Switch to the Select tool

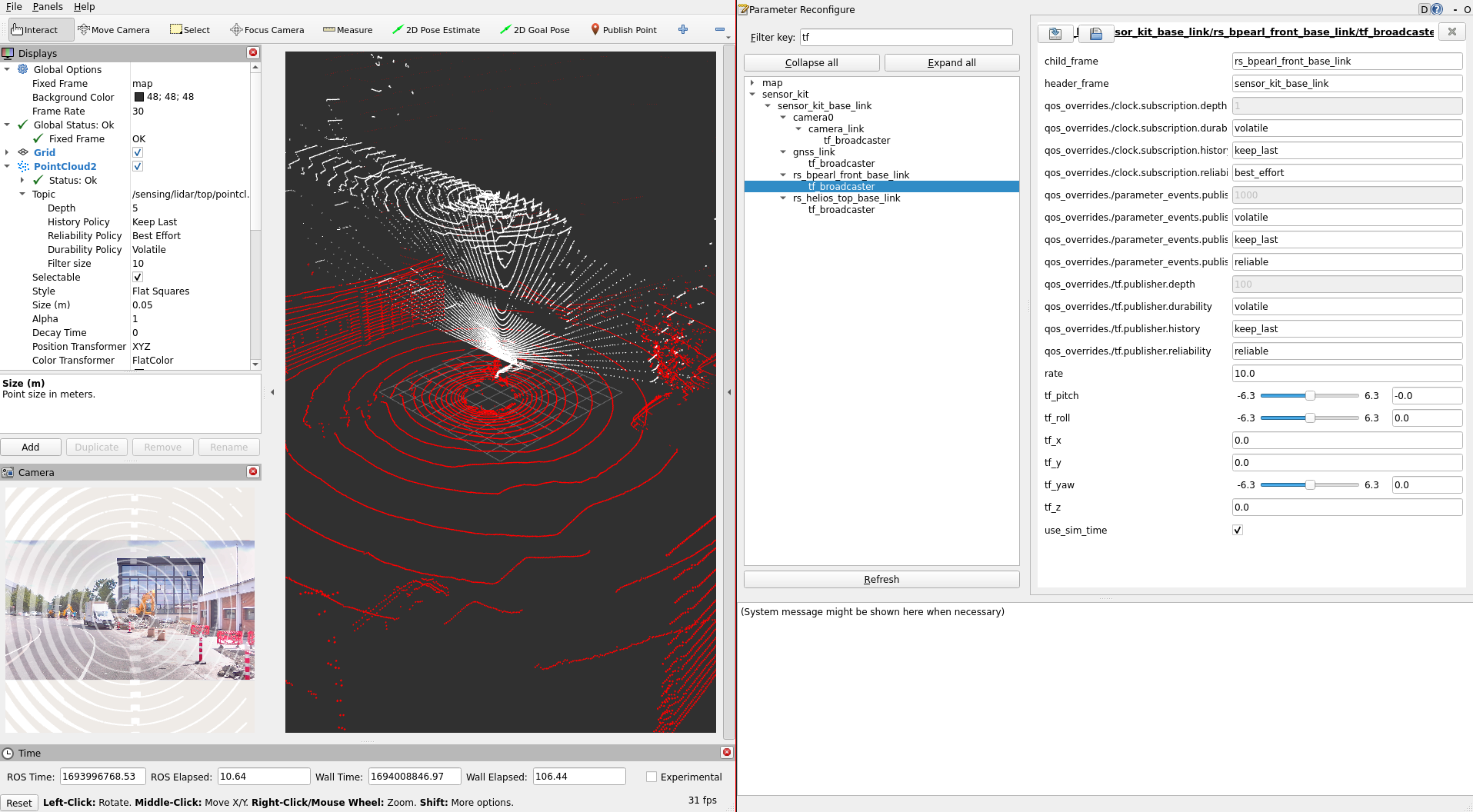(x=189, y=29)
